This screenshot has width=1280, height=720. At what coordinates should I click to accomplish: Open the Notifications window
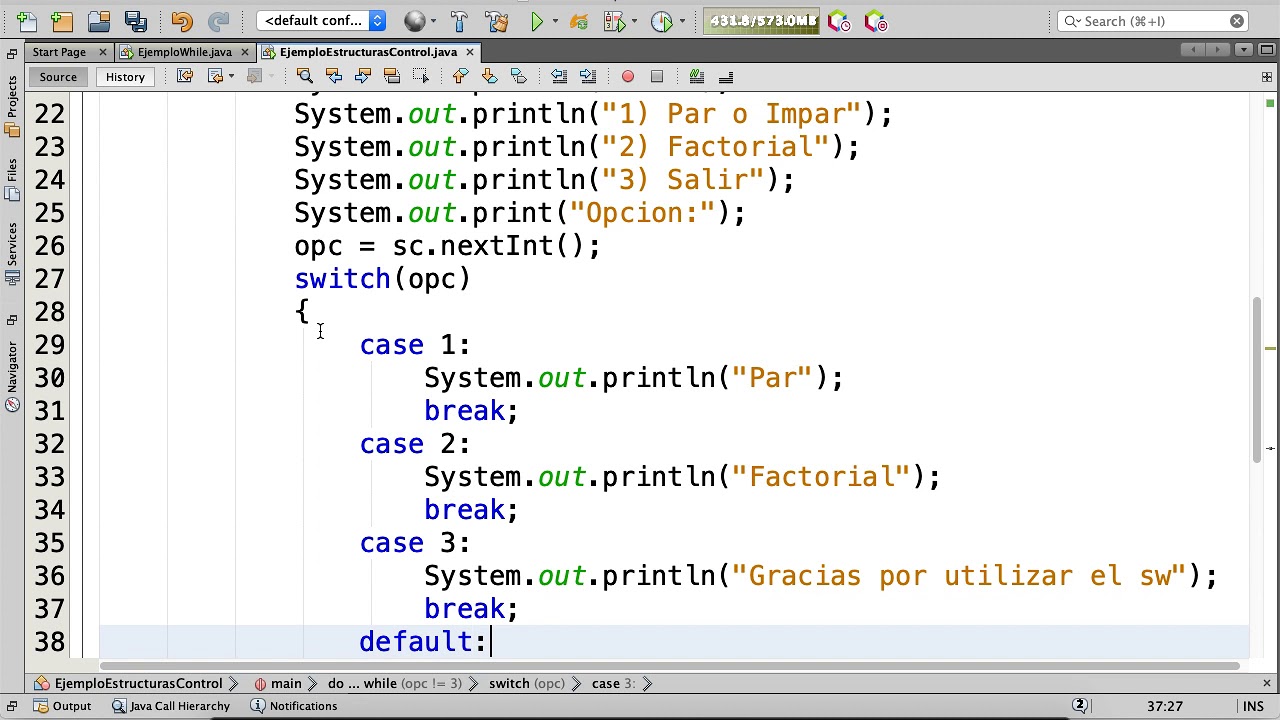(x=292, y=706)
